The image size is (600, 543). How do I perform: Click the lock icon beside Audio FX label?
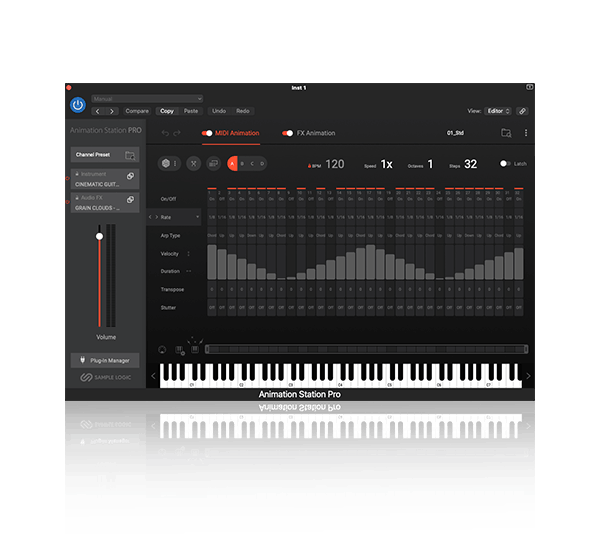(77, 197)
